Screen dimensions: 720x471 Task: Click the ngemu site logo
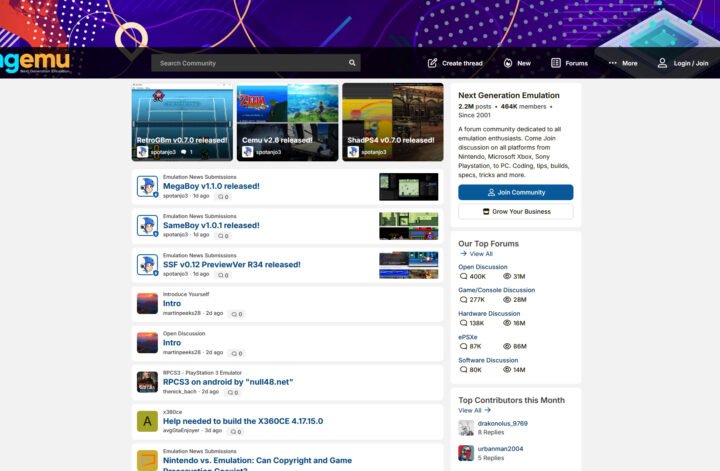tap(35, 62)
